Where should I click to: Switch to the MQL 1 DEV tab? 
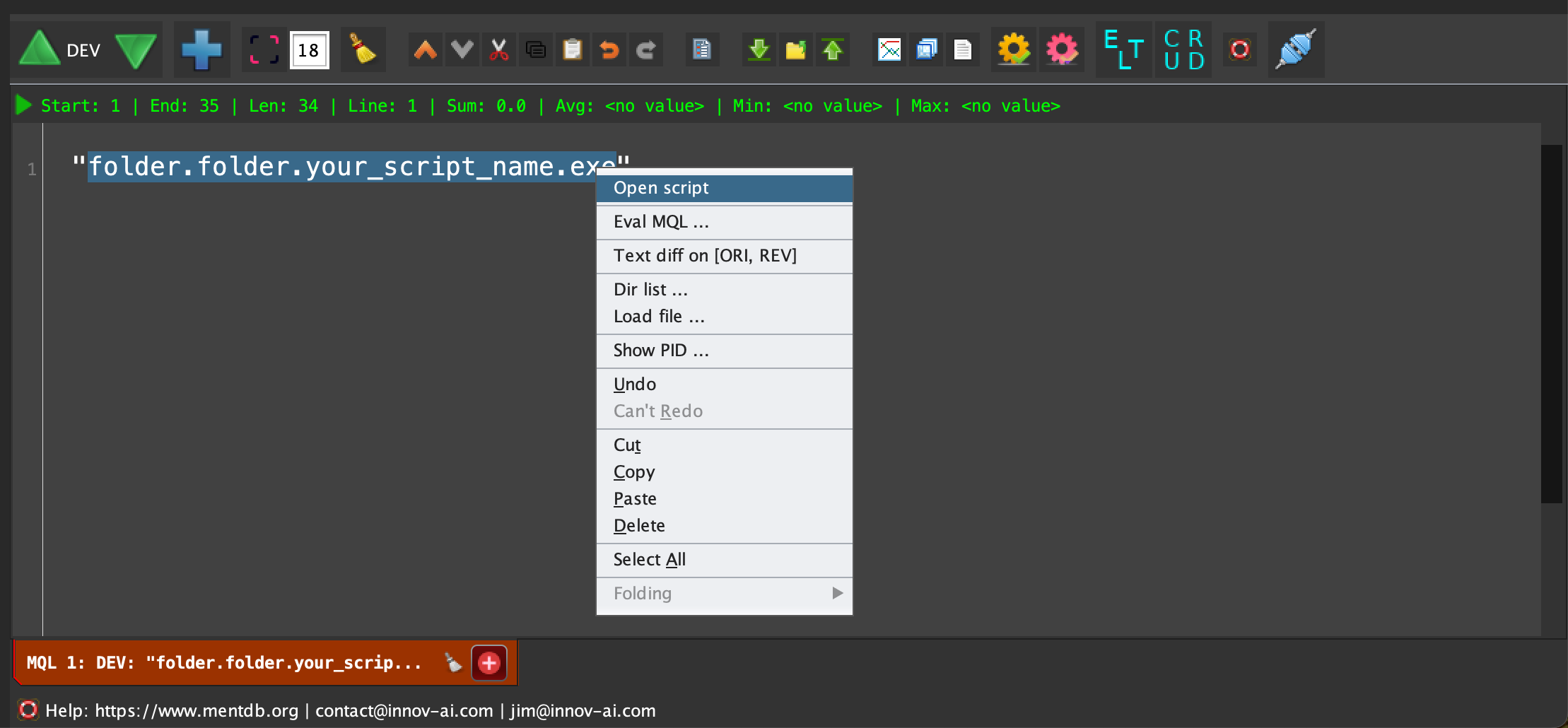tap(223, 663)
